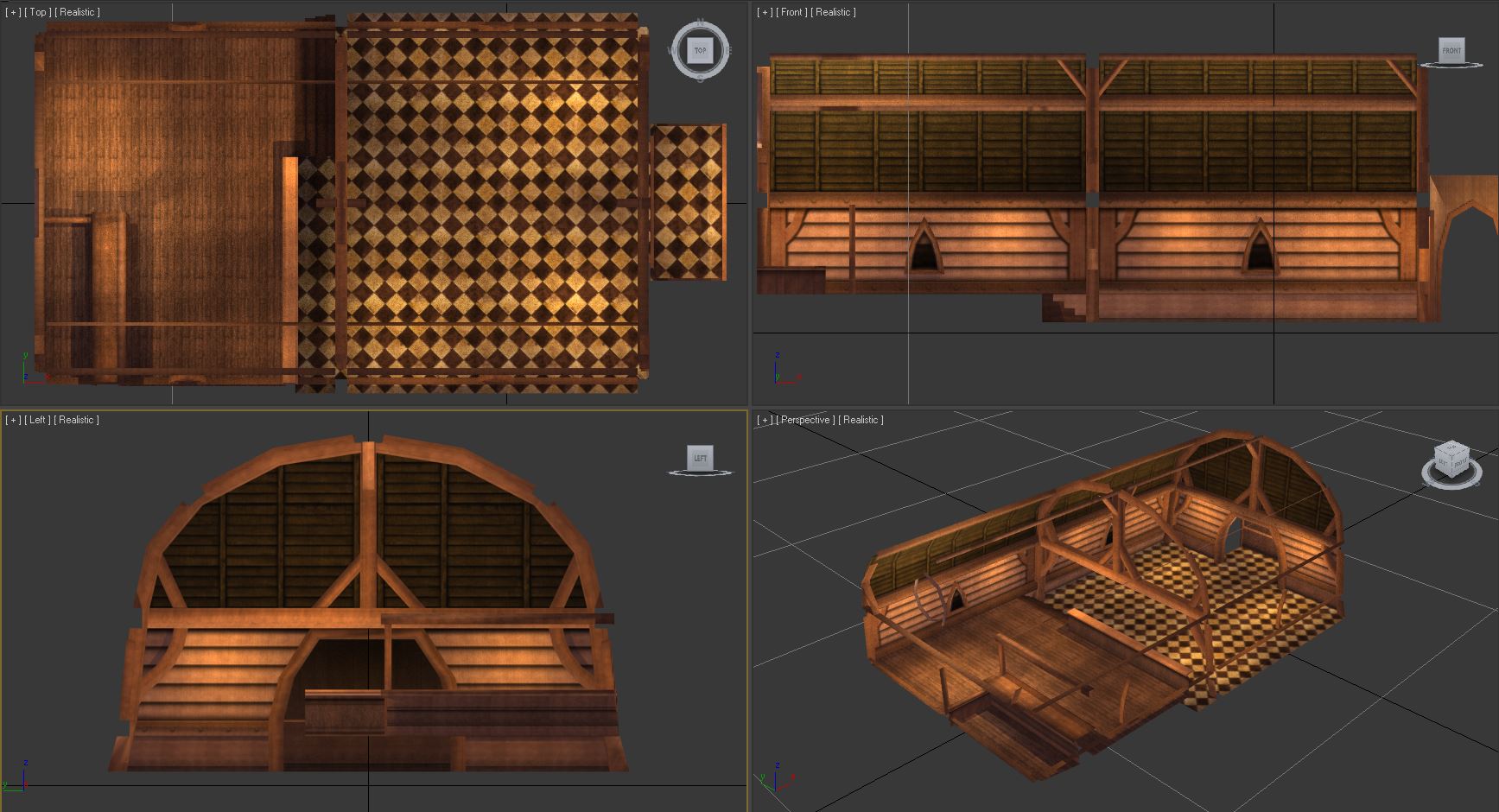Image resolution: width=1499 pixels, height=812 pixels.
Task: Click the S compass point on Top ViewCube
Action: tap(700, 79)
